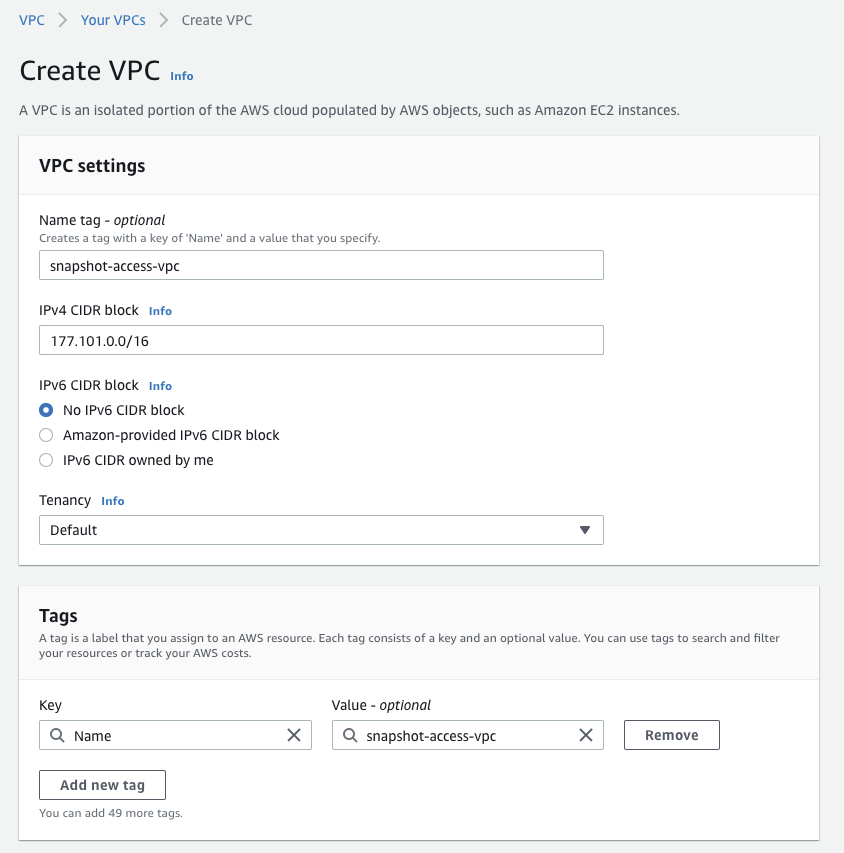The height and width of the screenshot is (853, 844).
Task: Select the Name tag input containing snapshot-access-vpc
Action: click(x=321, y=265)
